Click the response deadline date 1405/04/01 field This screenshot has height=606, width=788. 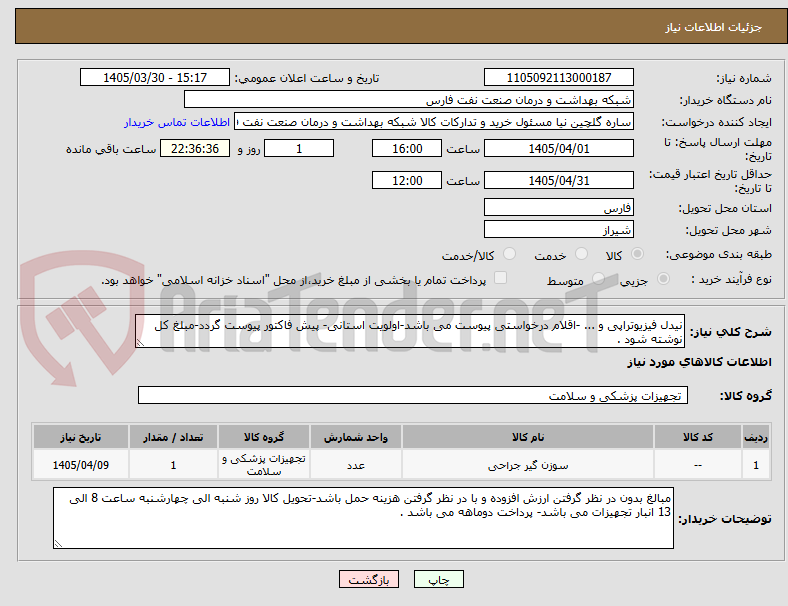[559, 149]
